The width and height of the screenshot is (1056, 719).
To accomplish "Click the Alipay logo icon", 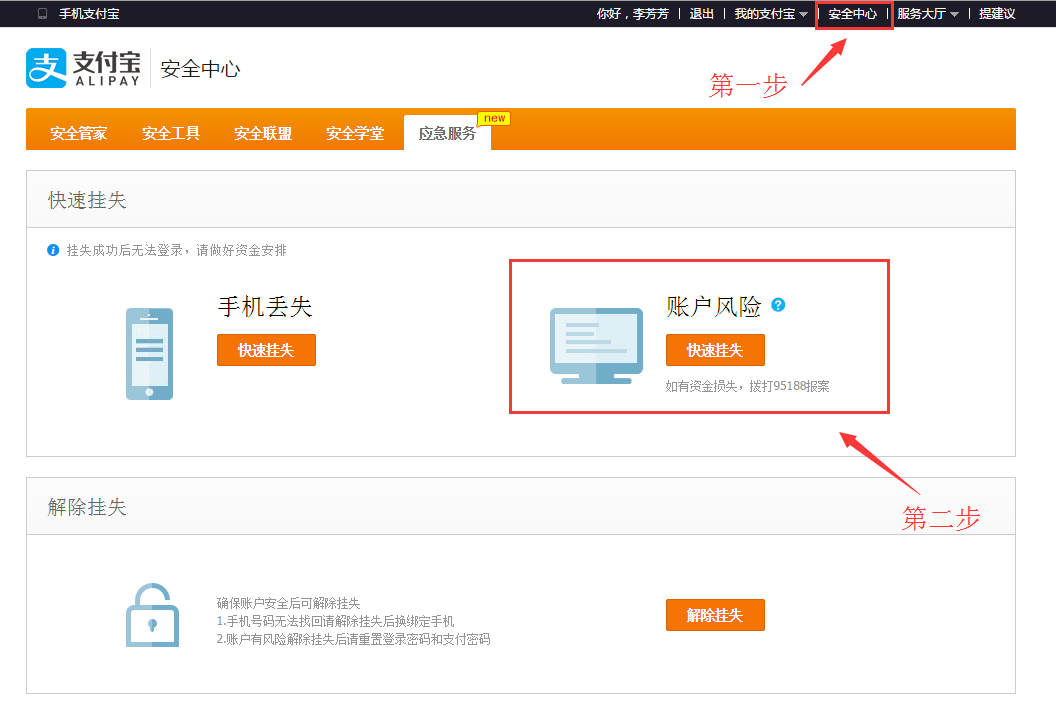I will pos(46,68).
